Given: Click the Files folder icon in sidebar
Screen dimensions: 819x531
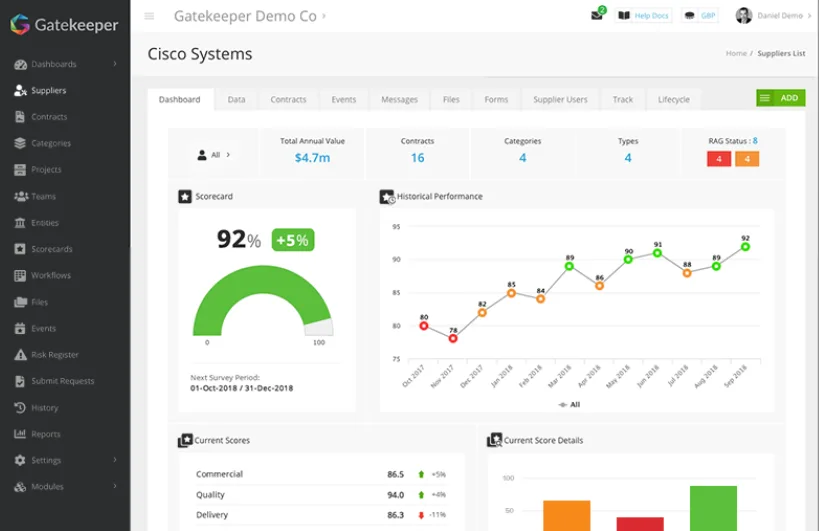Looking at the screenshot, I should [20, 302].
